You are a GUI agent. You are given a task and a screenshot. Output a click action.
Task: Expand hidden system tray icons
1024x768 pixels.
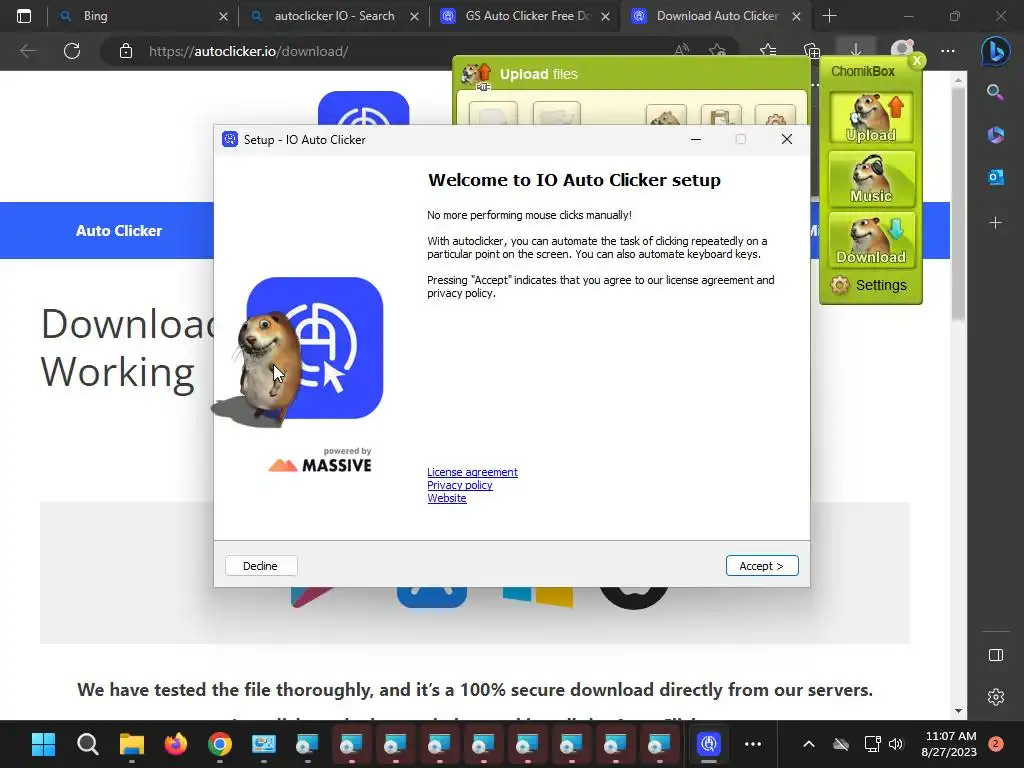[808, 744]
